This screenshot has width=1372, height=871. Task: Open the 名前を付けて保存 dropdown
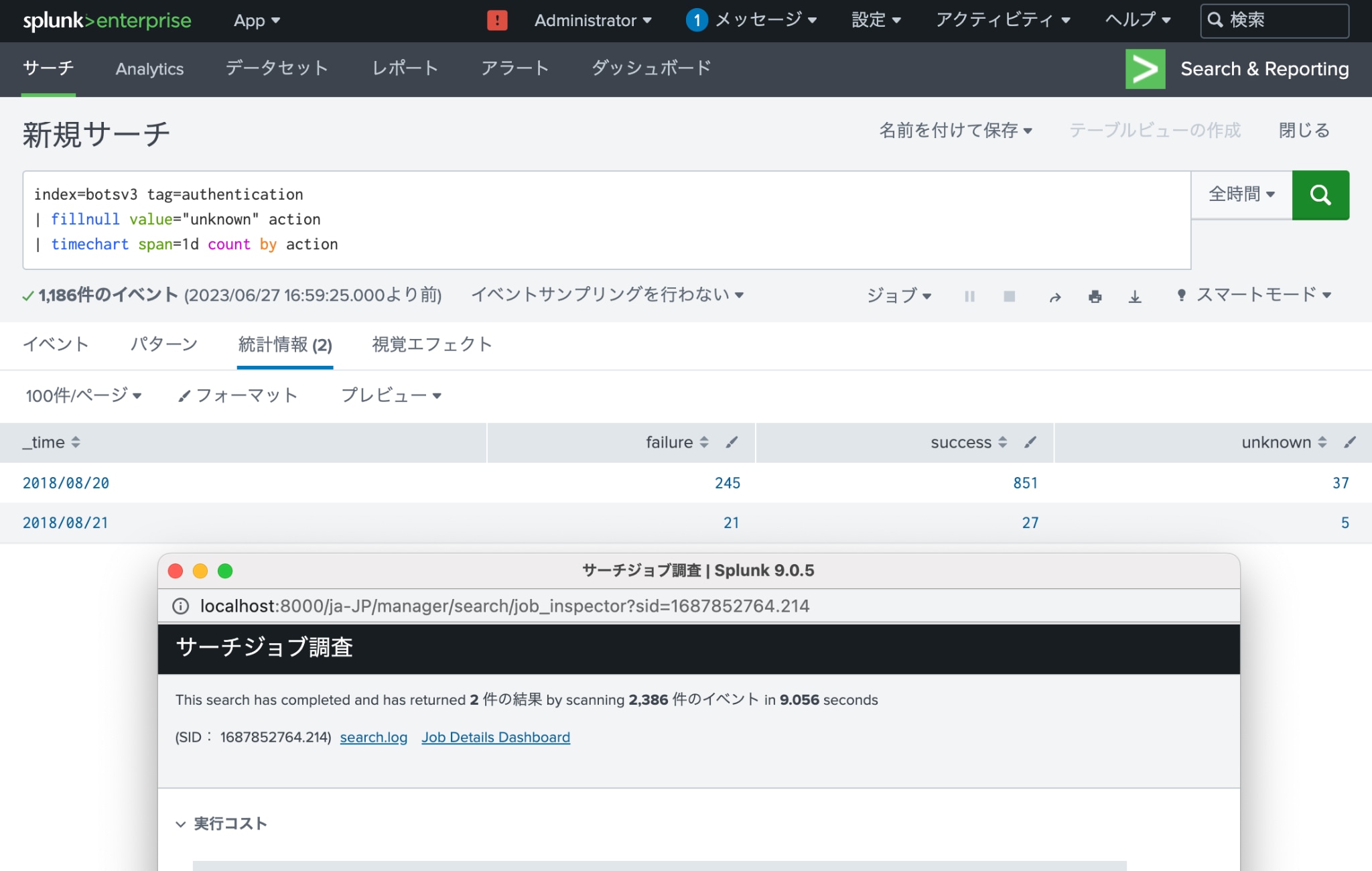pos(955,130)
